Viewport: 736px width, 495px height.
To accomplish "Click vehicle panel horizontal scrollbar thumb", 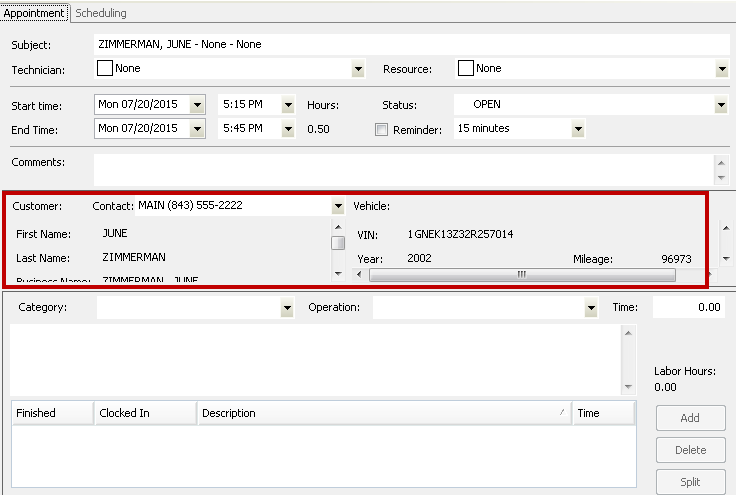I will 522,274.
